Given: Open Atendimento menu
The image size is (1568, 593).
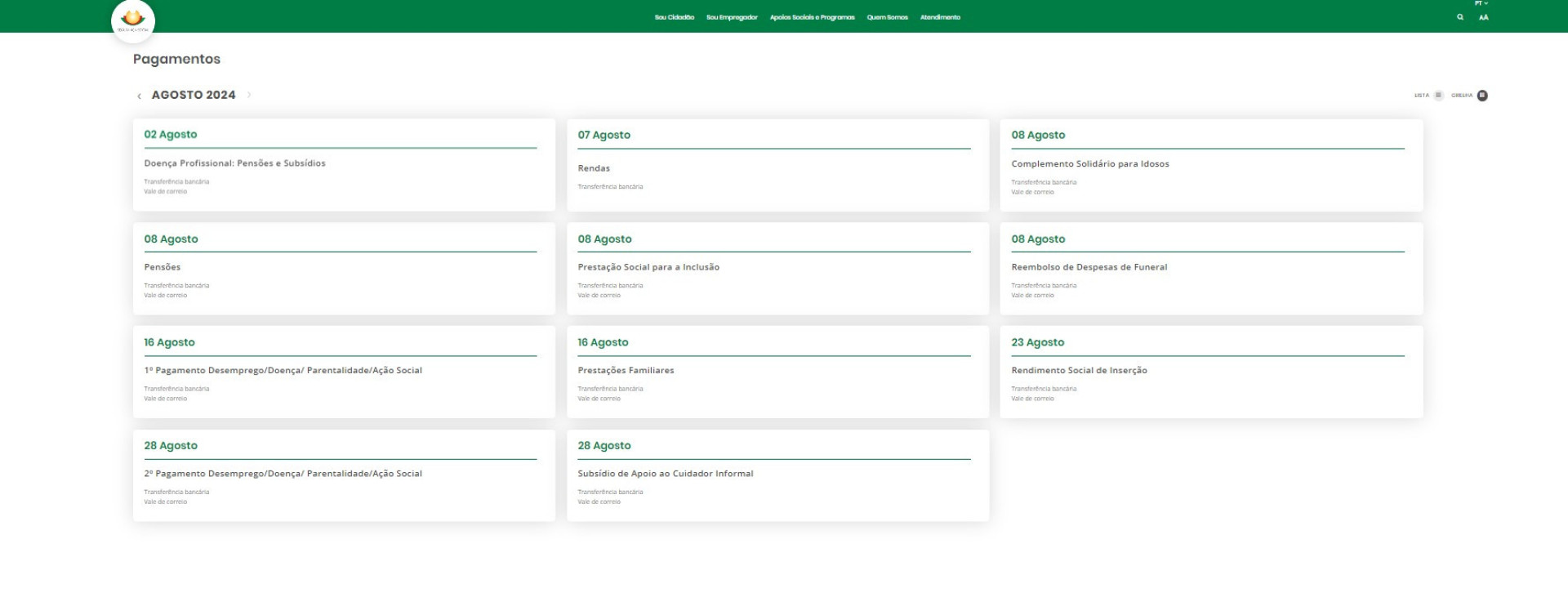Looking at the screenshot, I should pos(940,17).
